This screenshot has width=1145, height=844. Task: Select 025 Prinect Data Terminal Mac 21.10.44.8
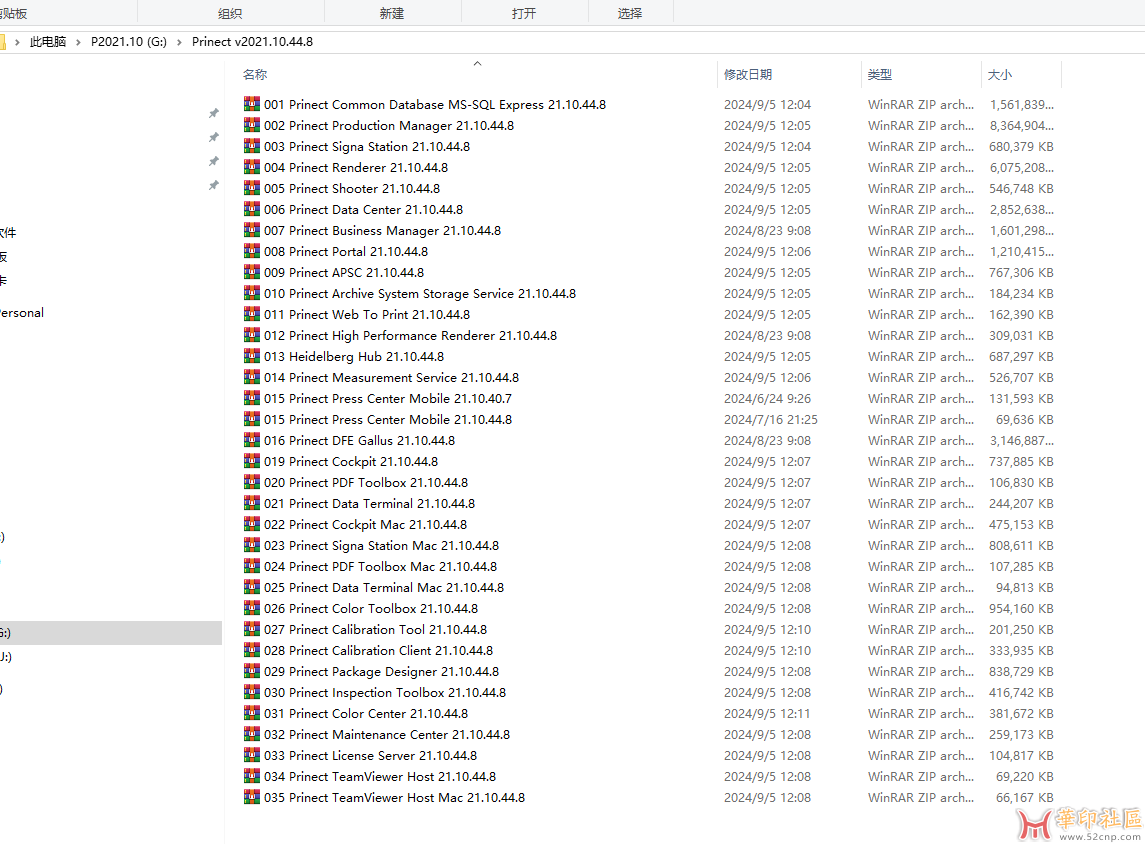(384, 588)
